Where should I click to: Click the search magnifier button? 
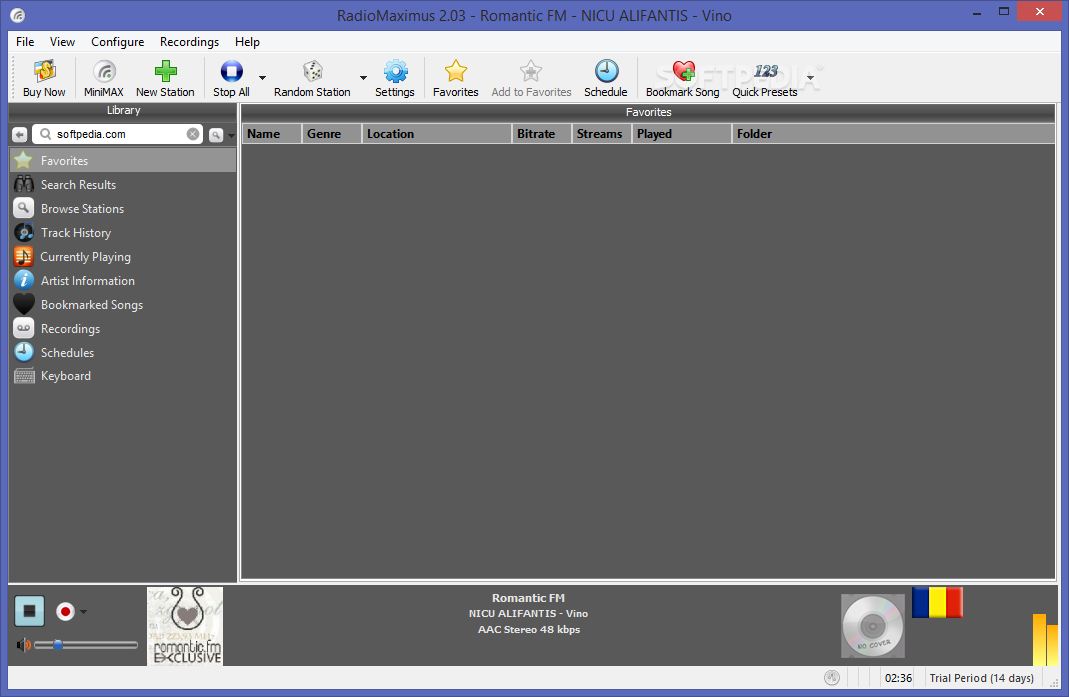coord(216,135)
